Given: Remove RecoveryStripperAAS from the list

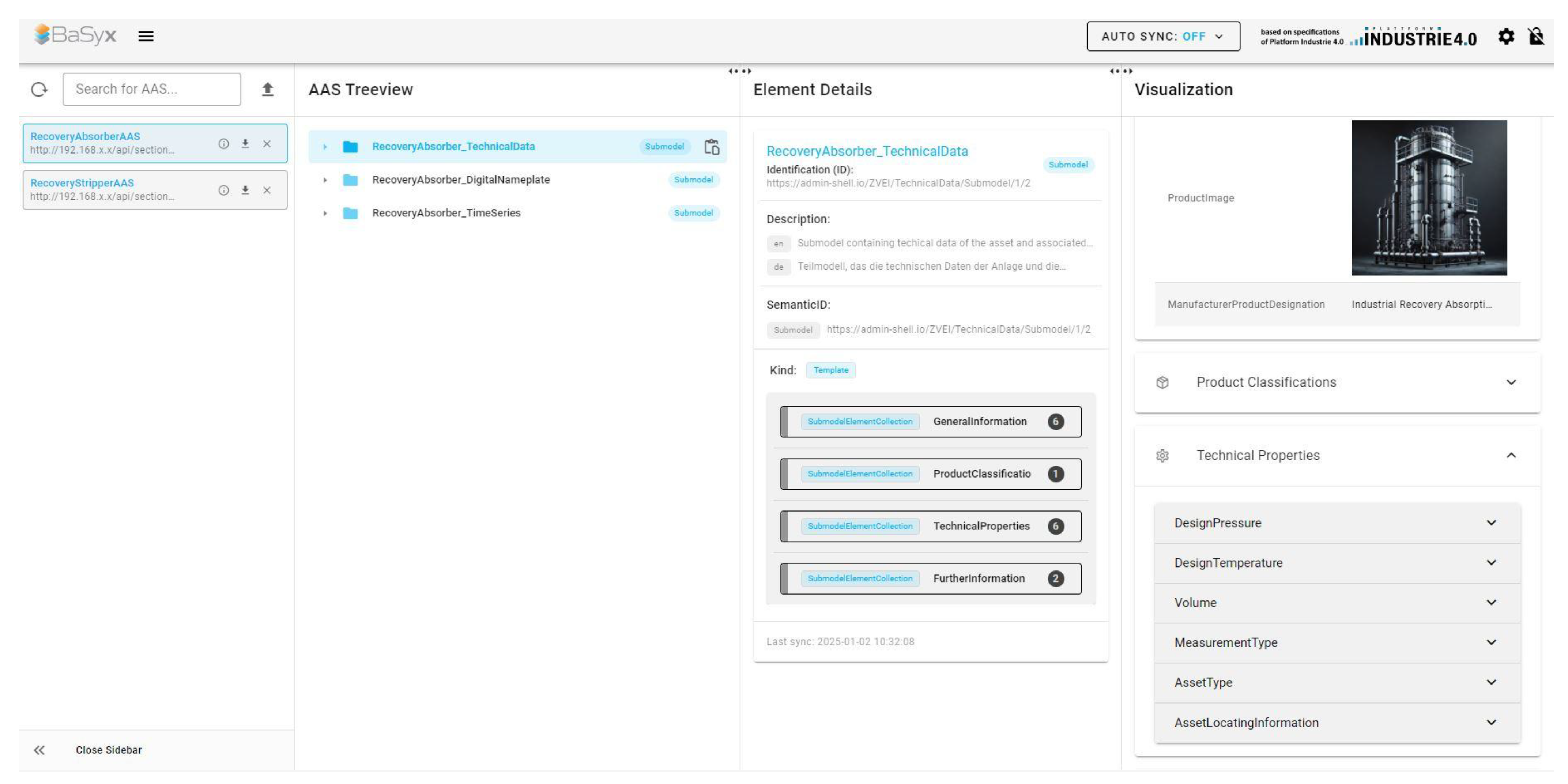Looking at the screenshot, I should pos(267,190).
